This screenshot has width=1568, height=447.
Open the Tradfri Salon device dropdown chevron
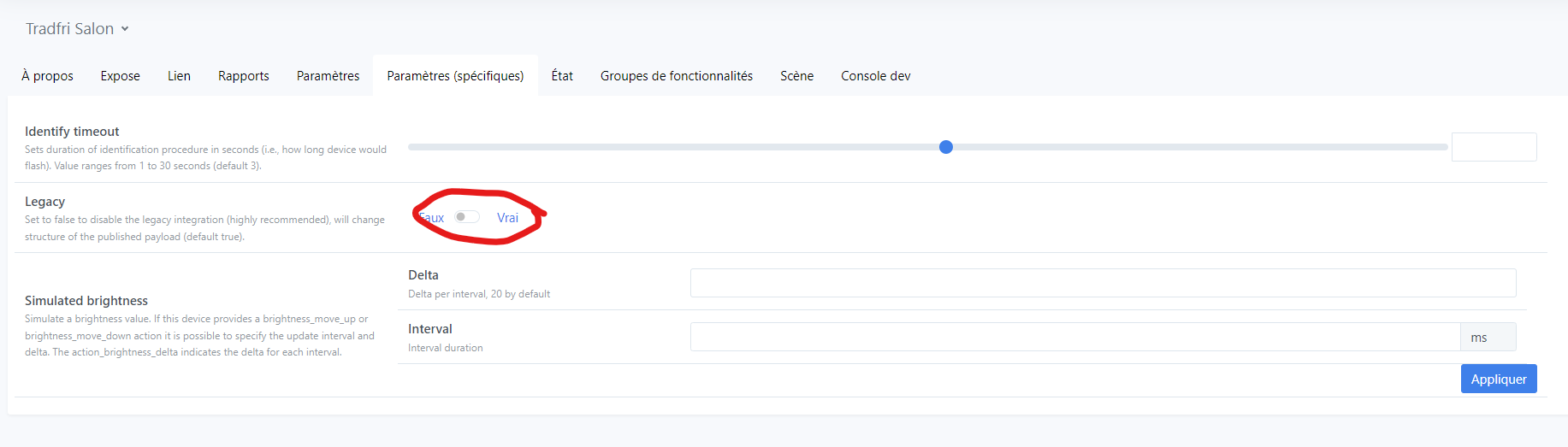point(125,29)
